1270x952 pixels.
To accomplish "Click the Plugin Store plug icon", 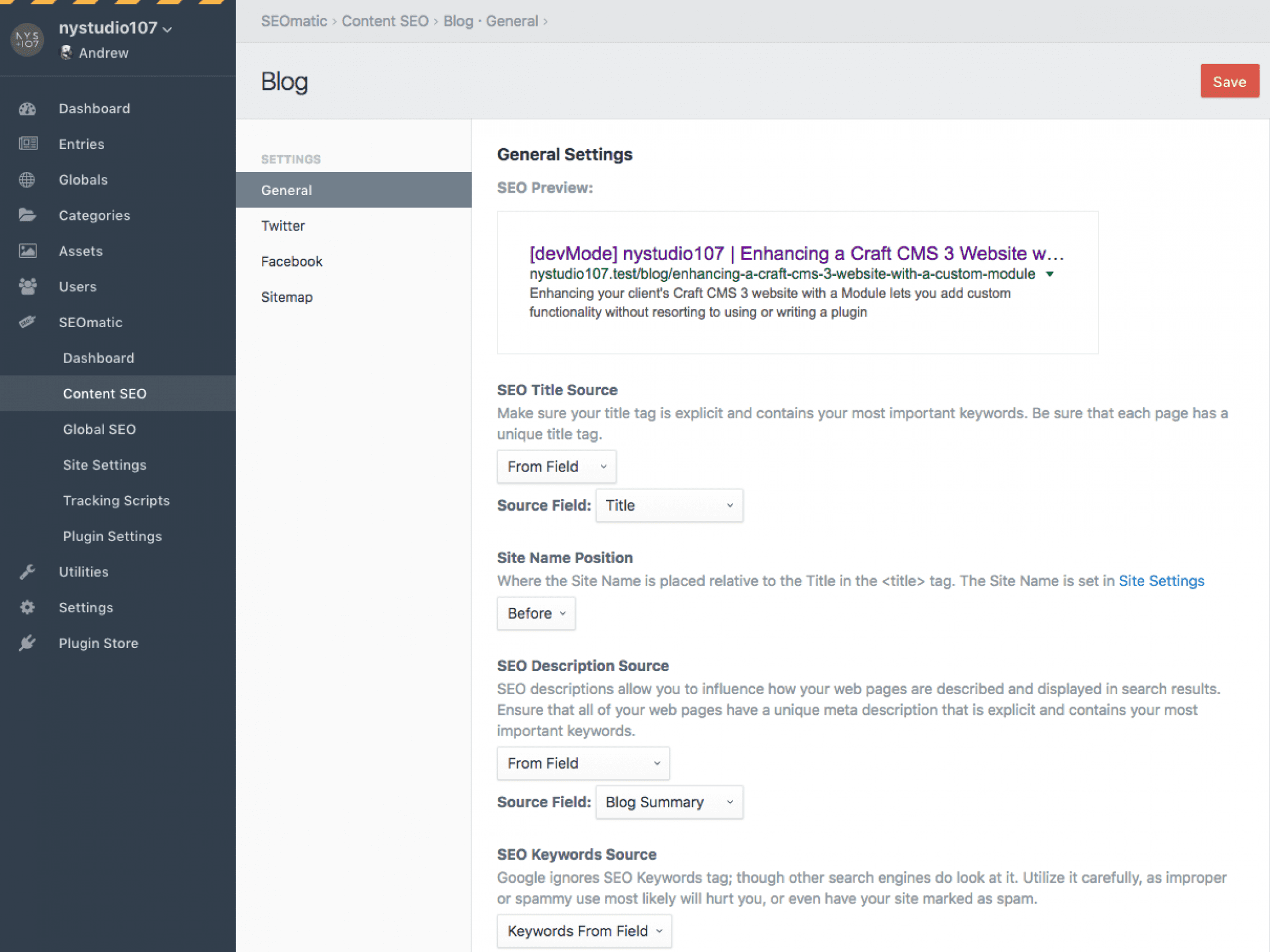I will click(27, 643).
